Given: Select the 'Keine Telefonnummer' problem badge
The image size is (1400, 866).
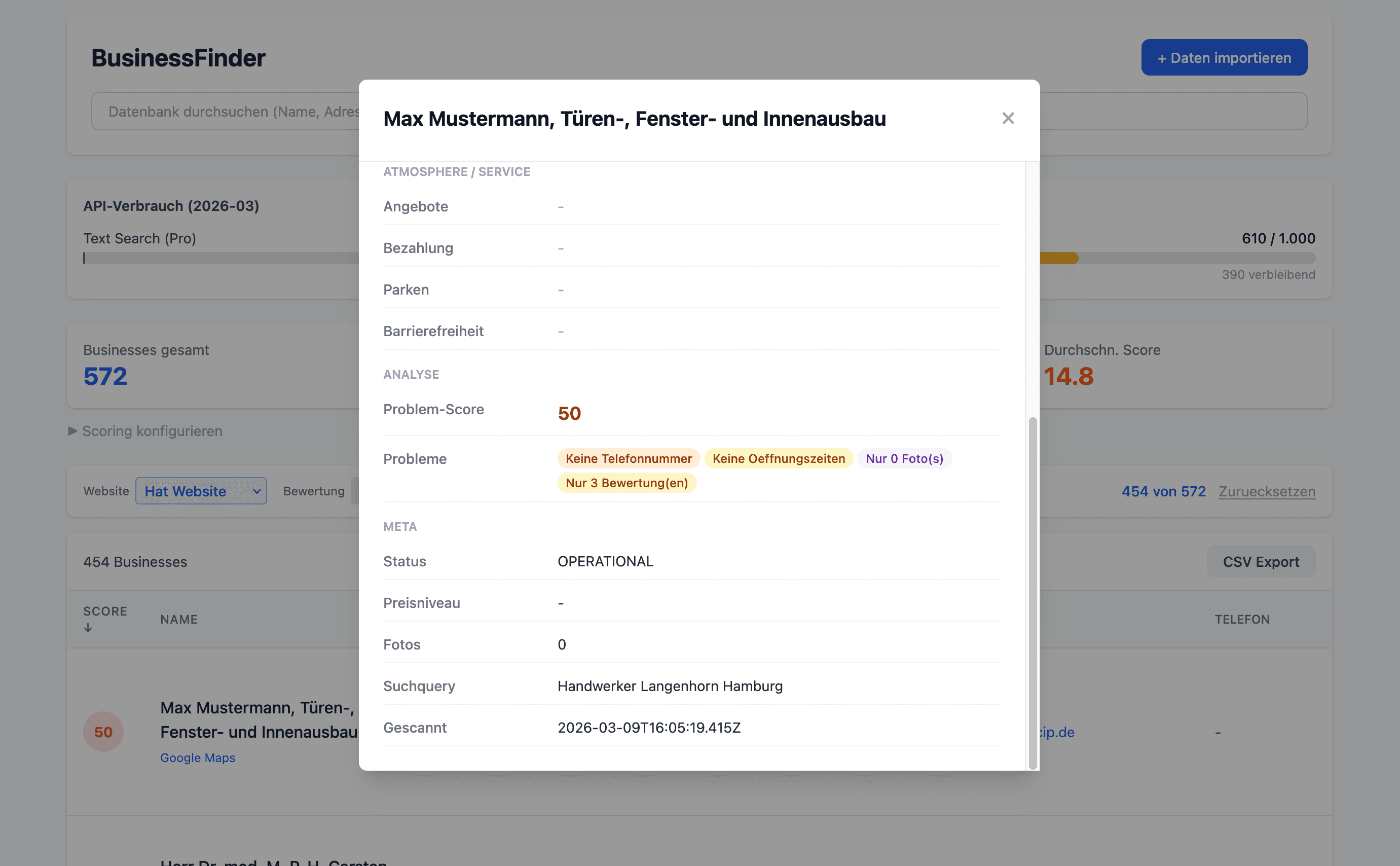Looking at the screenshot, I should click(628, 458).
